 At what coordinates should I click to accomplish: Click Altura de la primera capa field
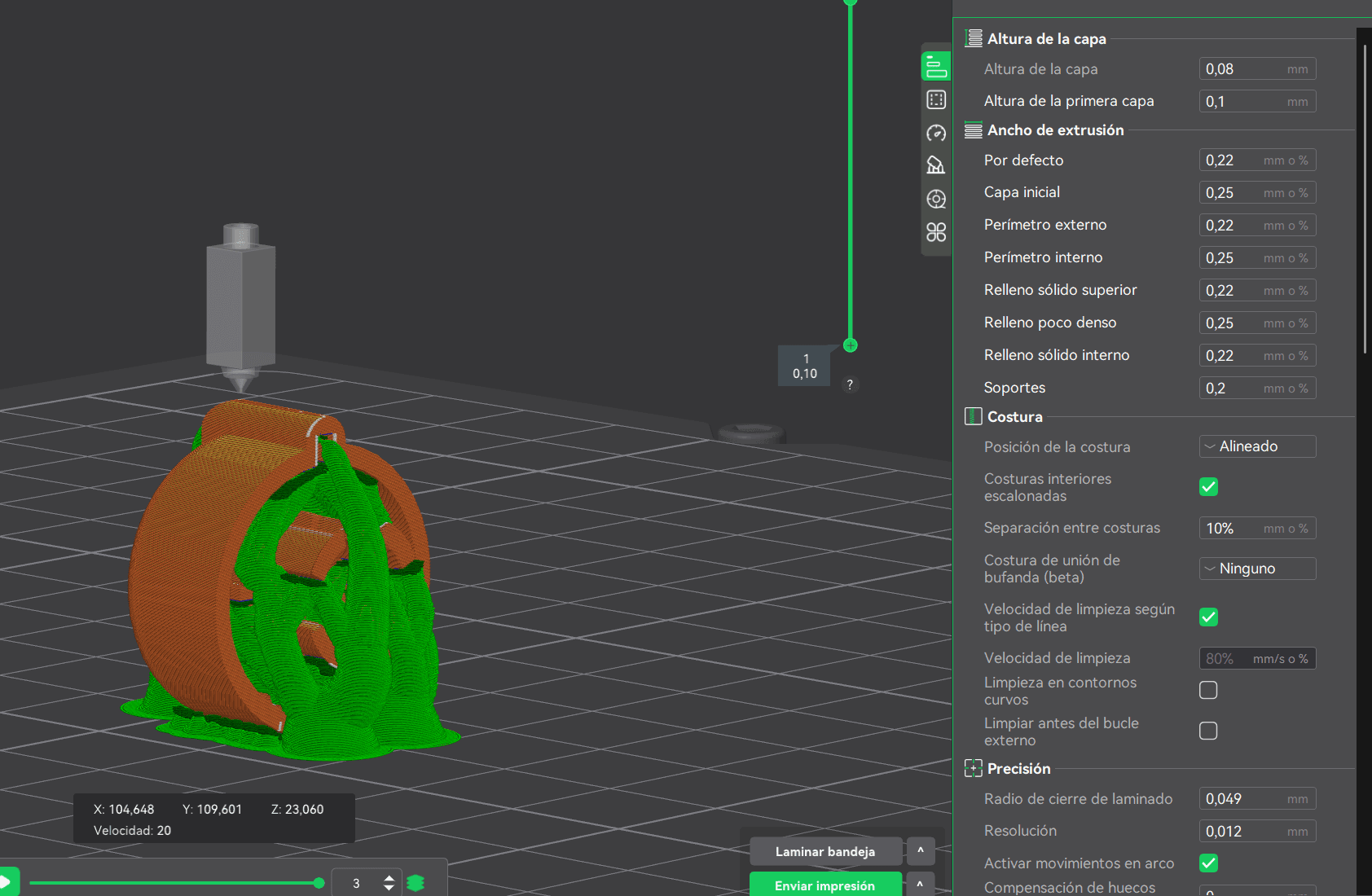pyautogui.click(x=1257, y=102)
